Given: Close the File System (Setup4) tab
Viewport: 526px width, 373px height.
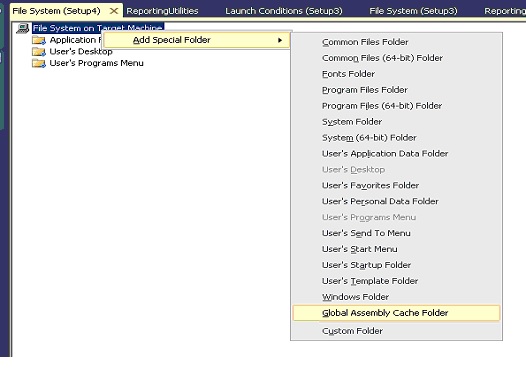Looking at the screenshot, I should click(114, 11).
